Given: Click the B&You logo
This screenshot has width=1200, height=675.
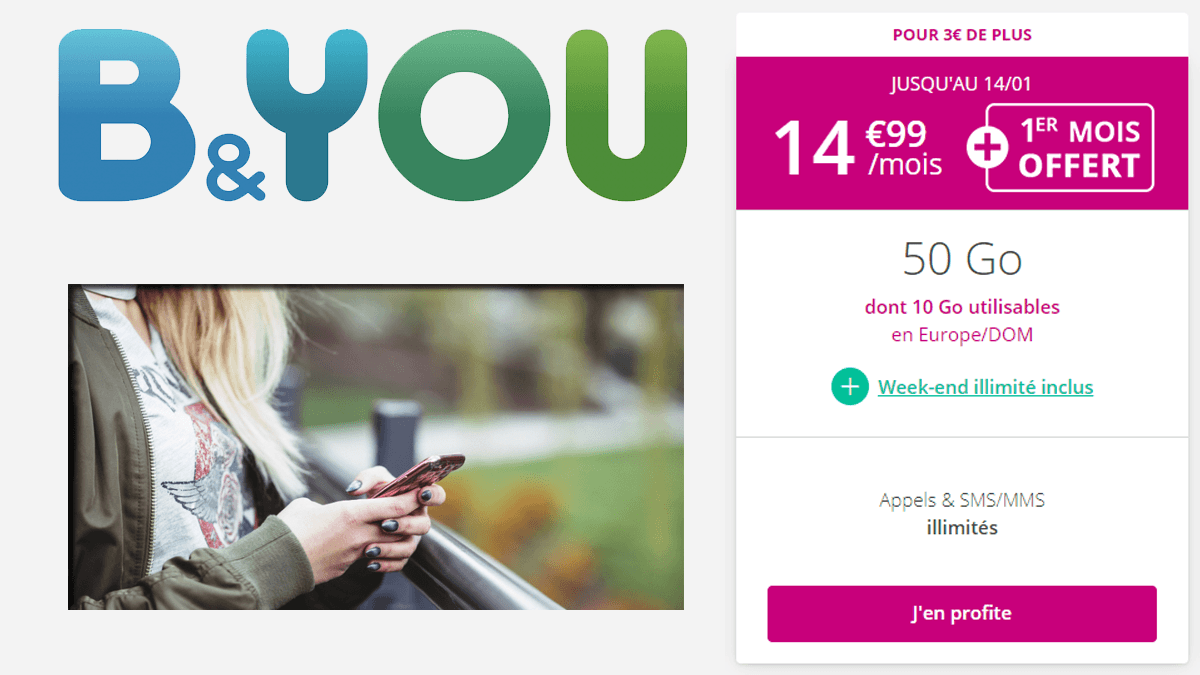Looking at the screenshot, I should (372, 115).
